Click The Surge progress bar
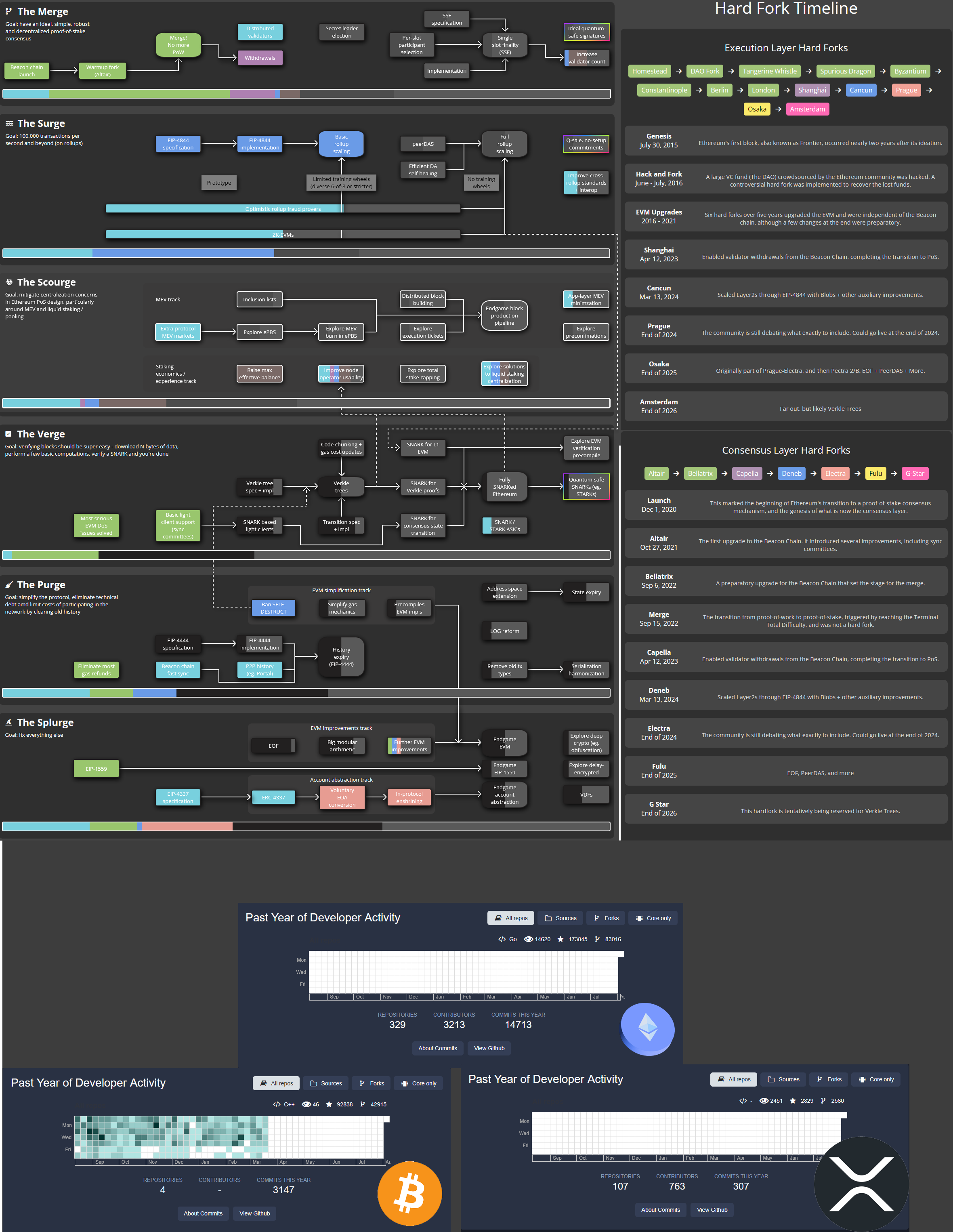This screenshot has width=953, height=1232. click(x=306, y=253)
